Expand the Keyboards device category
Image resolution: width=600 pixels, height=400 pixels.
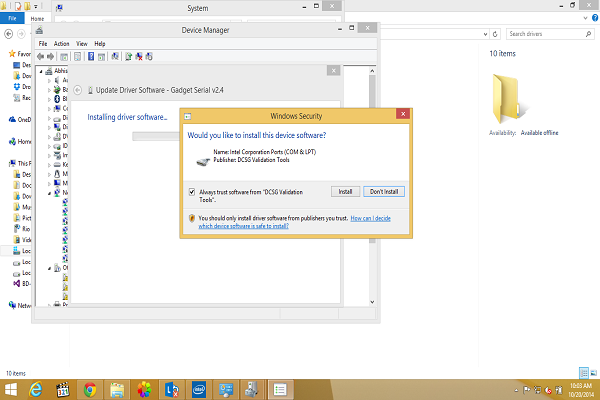(49, 165)
